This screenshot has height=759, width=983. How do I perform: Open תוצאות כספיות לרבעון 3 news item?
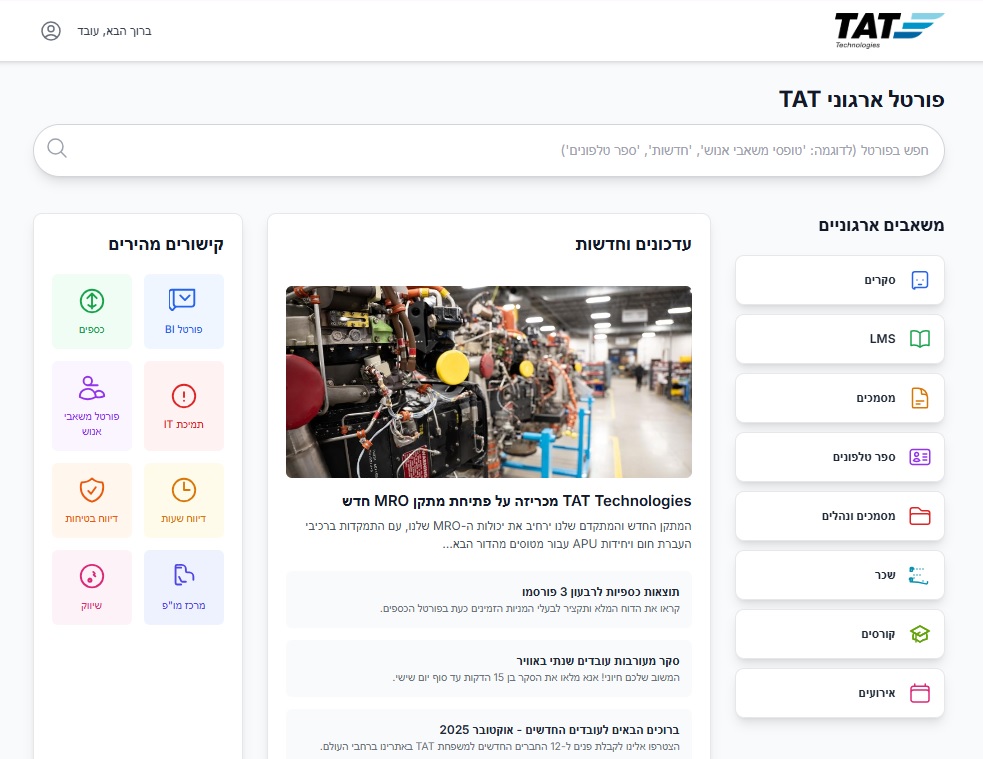pos(488,599)
